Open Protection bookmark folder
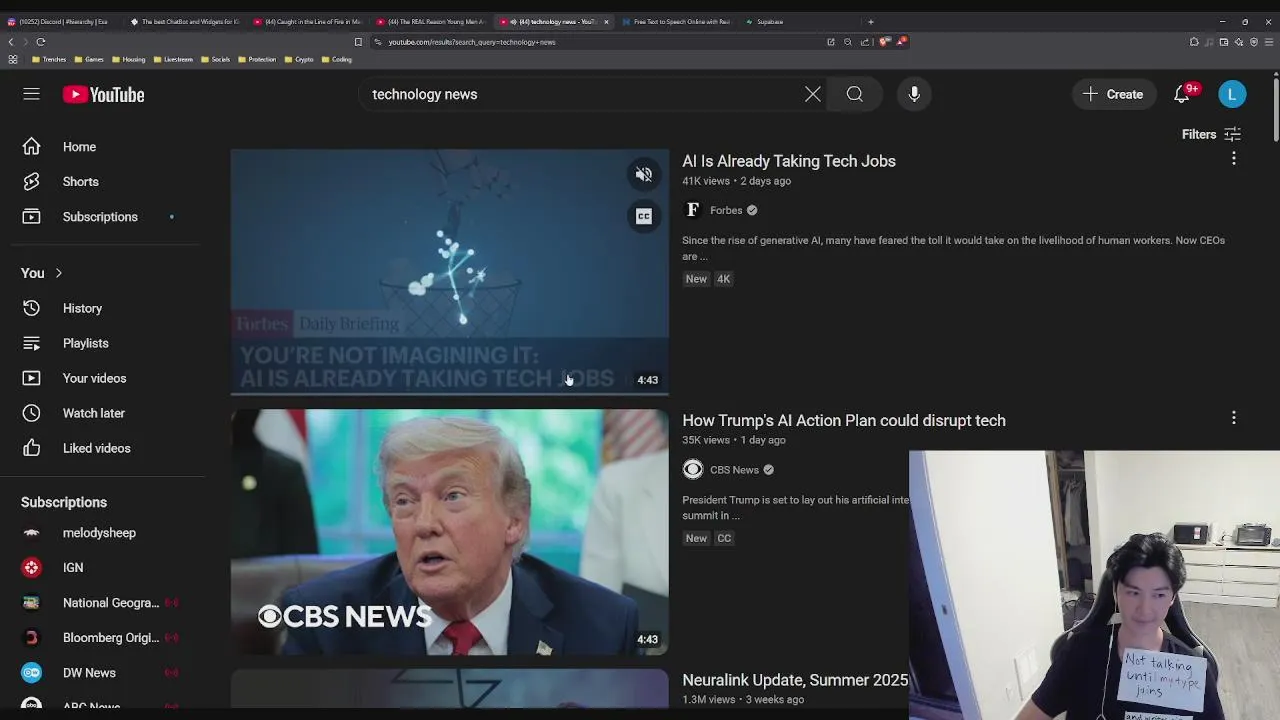Screen dimensions: 1280x720 coord(256,60)
